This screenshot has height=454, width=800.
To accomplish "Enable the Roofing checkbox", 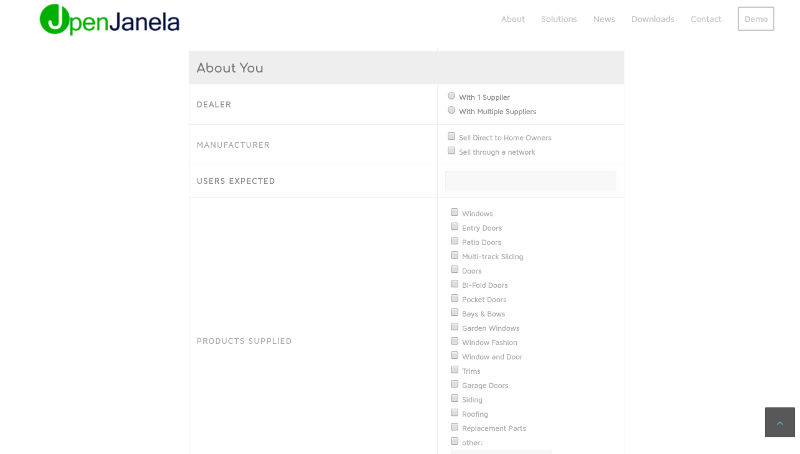I will pos(454,413).
